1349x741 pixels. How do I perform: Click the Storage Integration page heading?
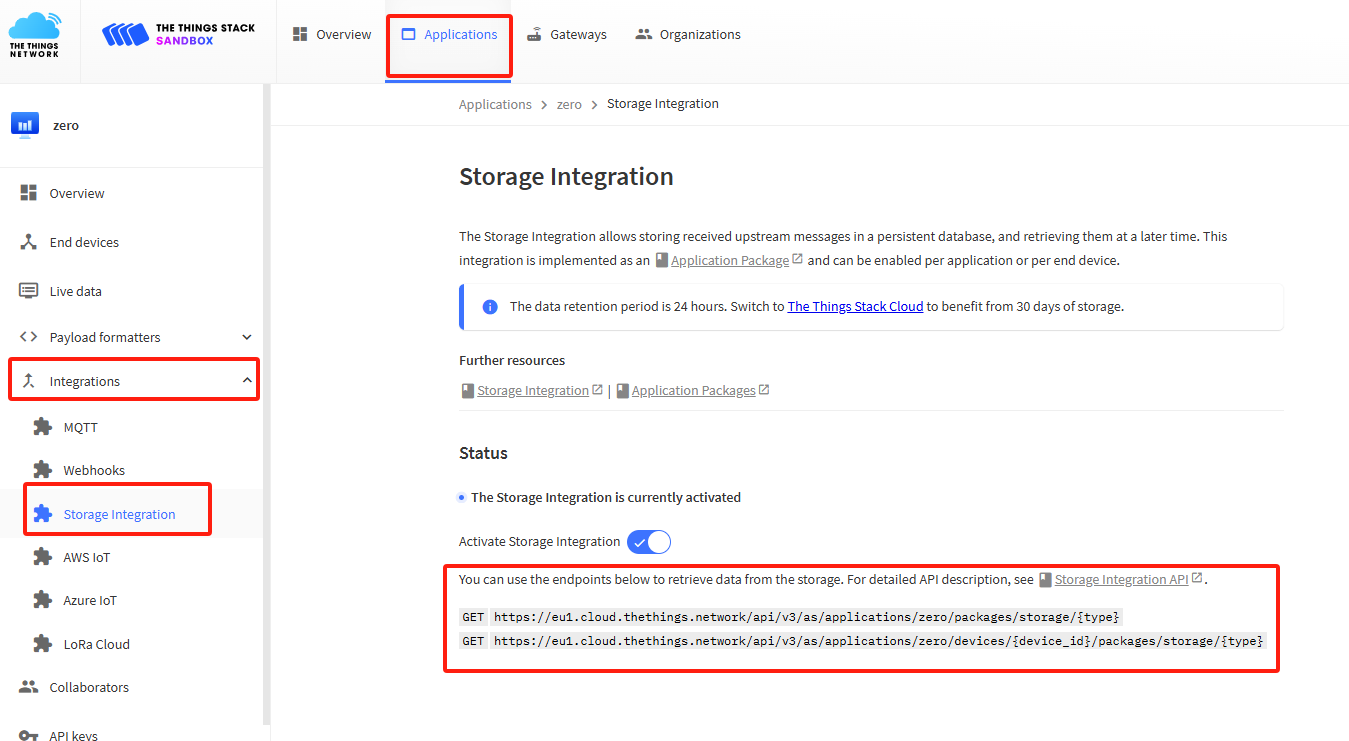click(x=566, y=177)
